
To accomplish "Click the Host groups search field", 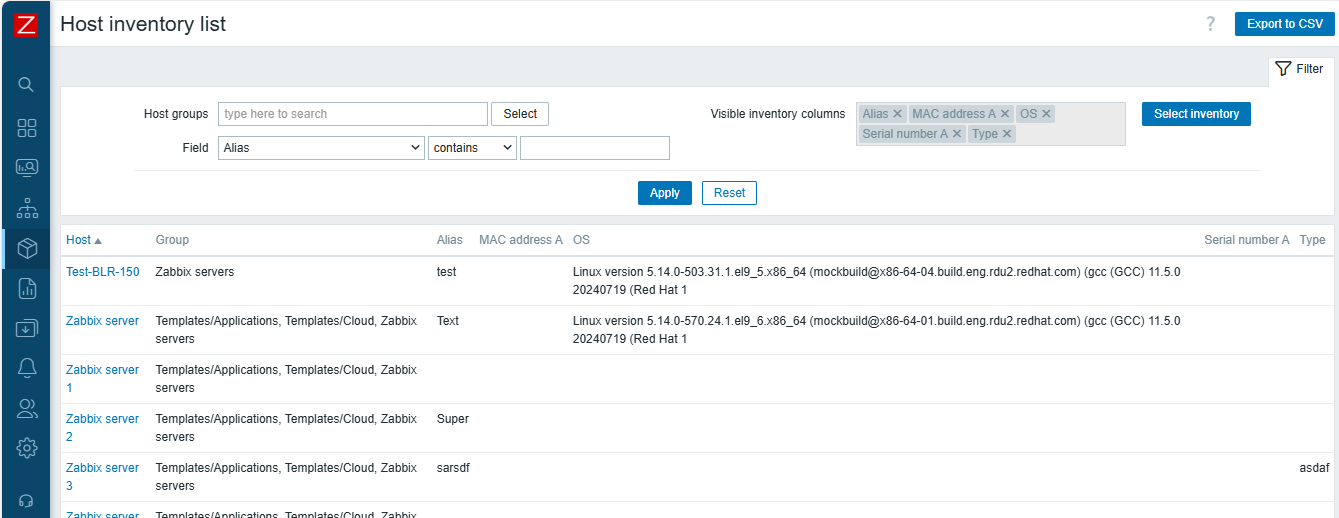I will 352,114.
